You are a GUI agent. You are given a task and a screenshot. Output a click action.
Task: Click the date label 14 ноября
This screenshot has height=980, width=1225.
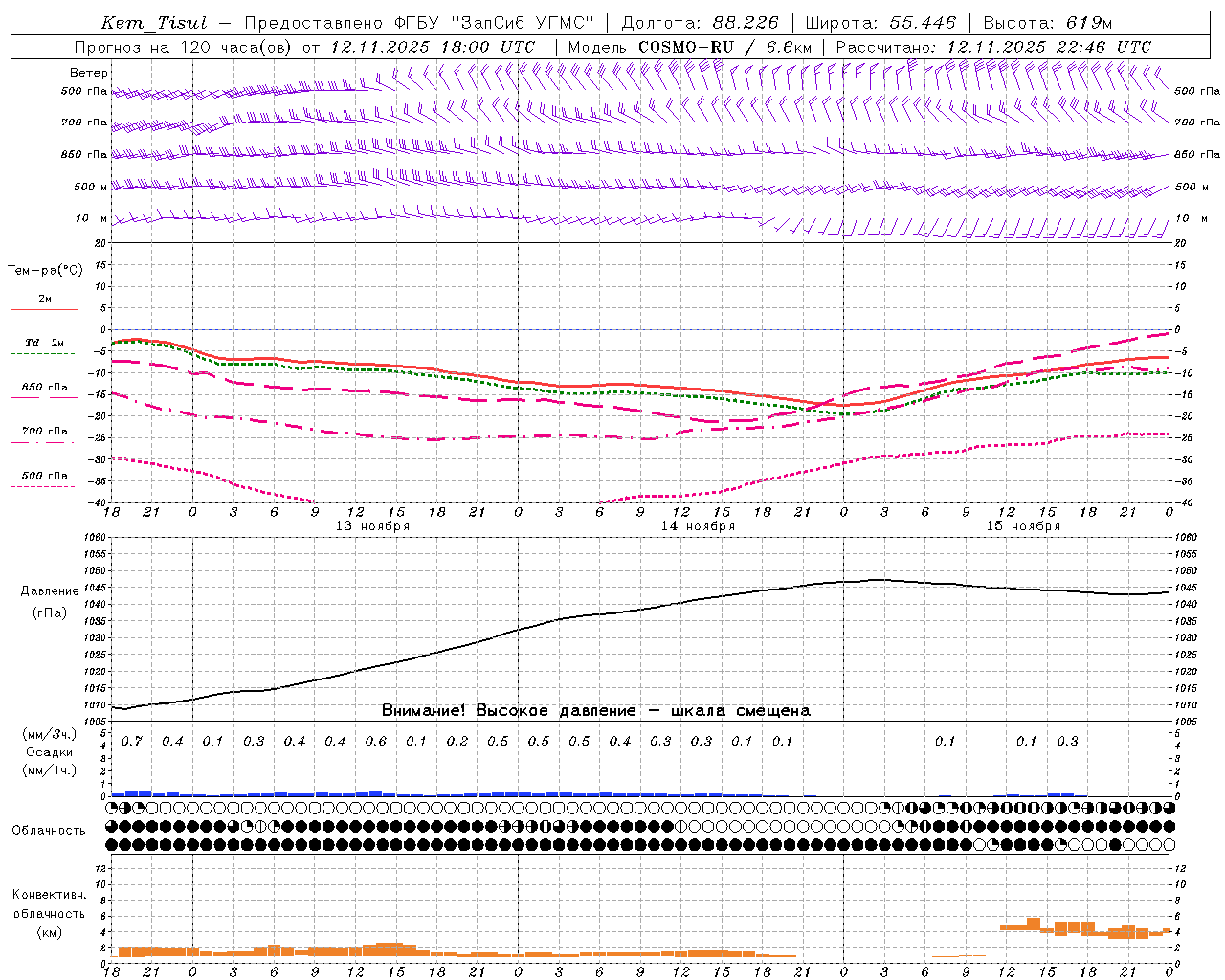698,526
